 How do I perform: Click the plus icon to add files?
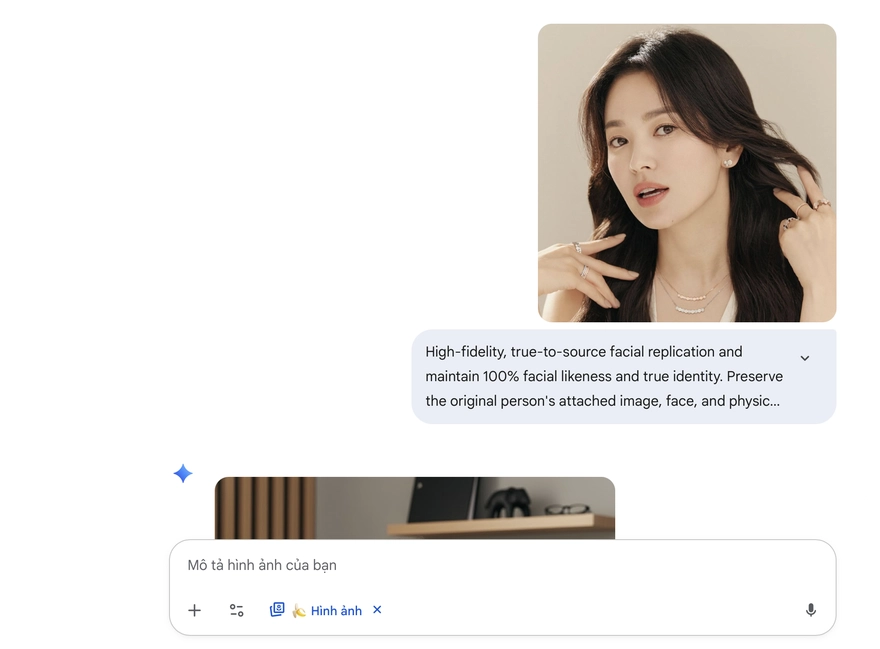tap(195, 610)
